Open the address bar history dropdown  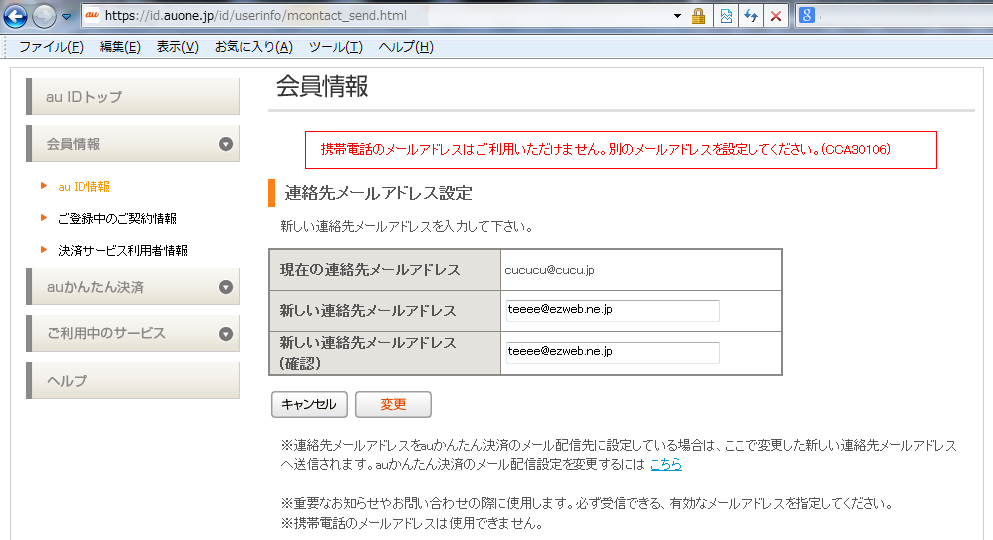pos(678,16)
